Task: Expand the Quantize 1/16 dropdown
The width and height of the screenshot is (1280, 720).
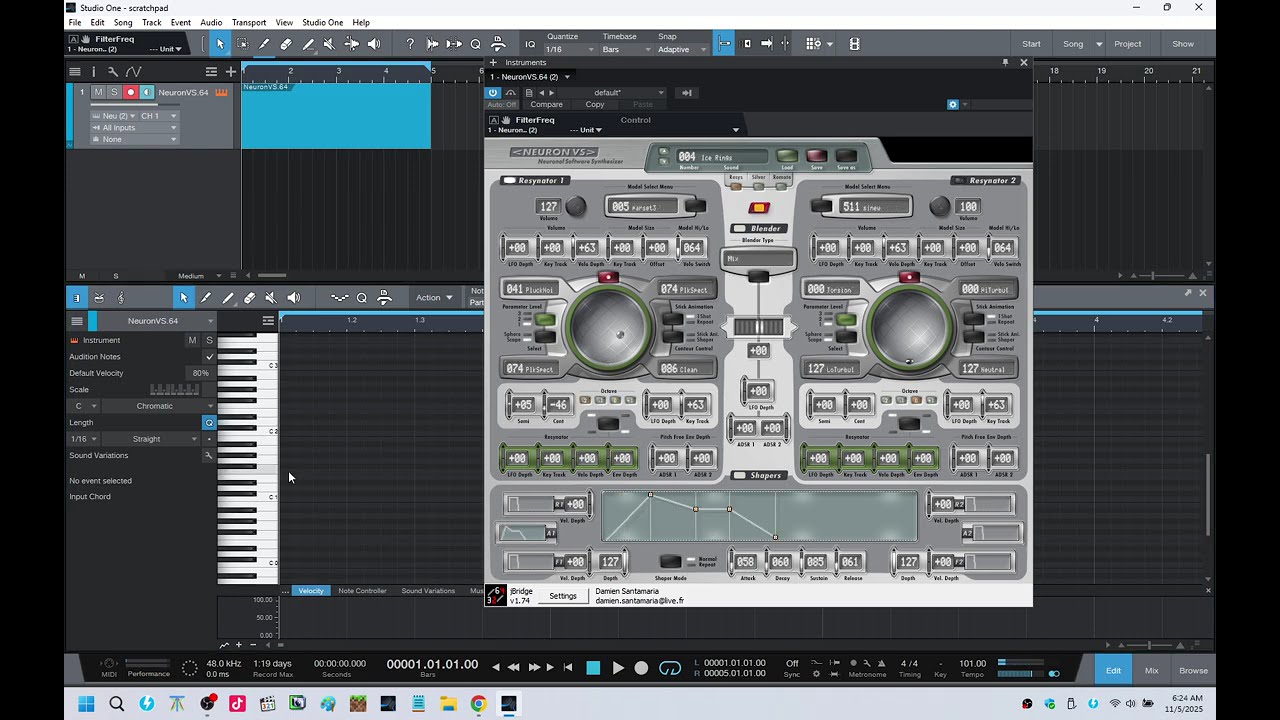Action: click(x=570, y=49)
